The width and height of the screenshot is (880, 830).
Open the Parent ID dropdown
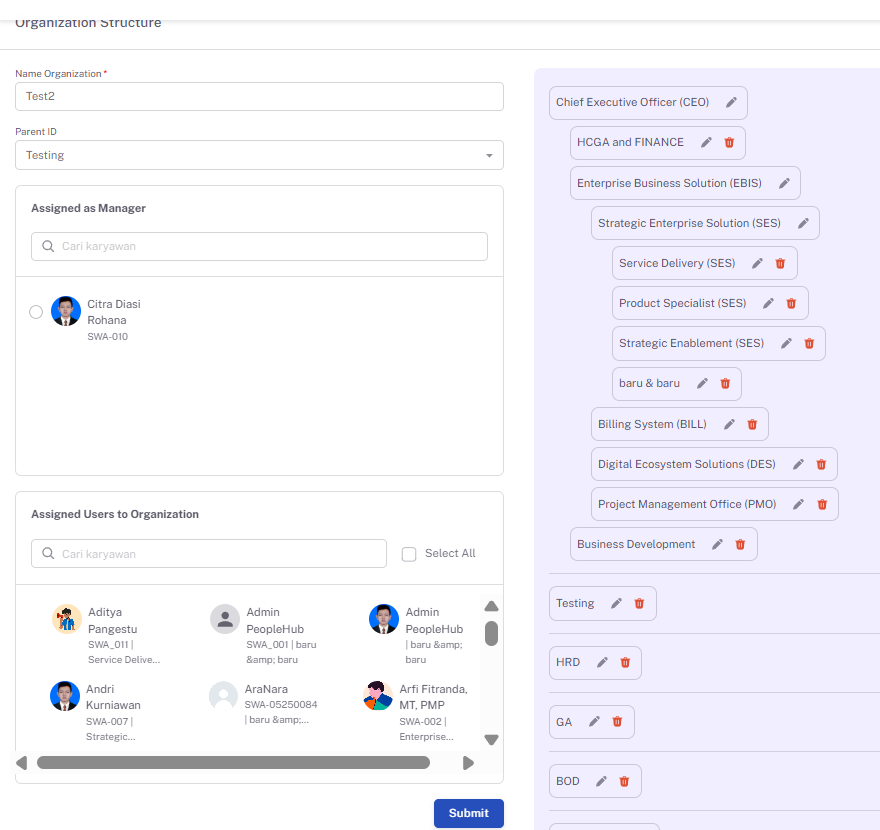coord(259,155)
